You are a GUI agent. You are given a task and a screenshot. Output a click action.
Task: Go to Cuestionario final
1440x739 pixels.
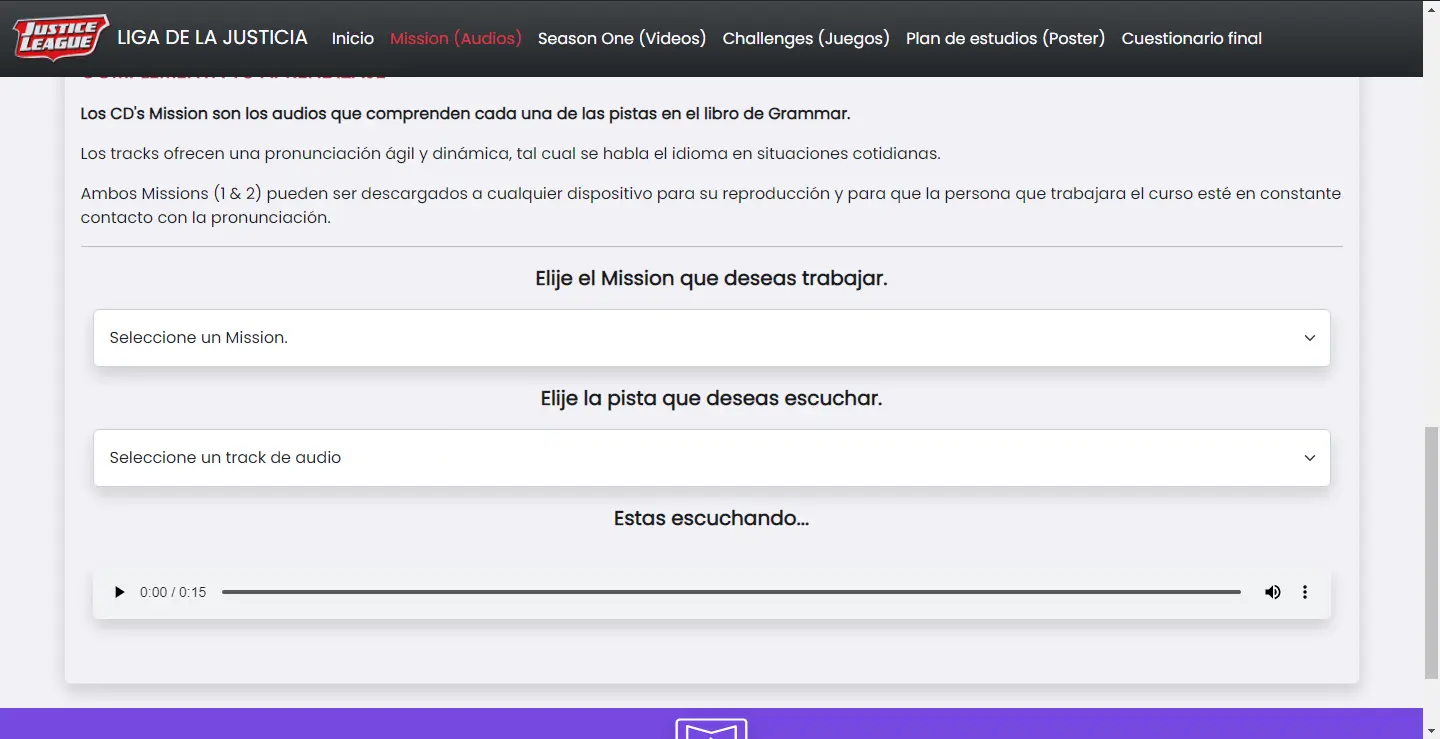click(1191, 38)
